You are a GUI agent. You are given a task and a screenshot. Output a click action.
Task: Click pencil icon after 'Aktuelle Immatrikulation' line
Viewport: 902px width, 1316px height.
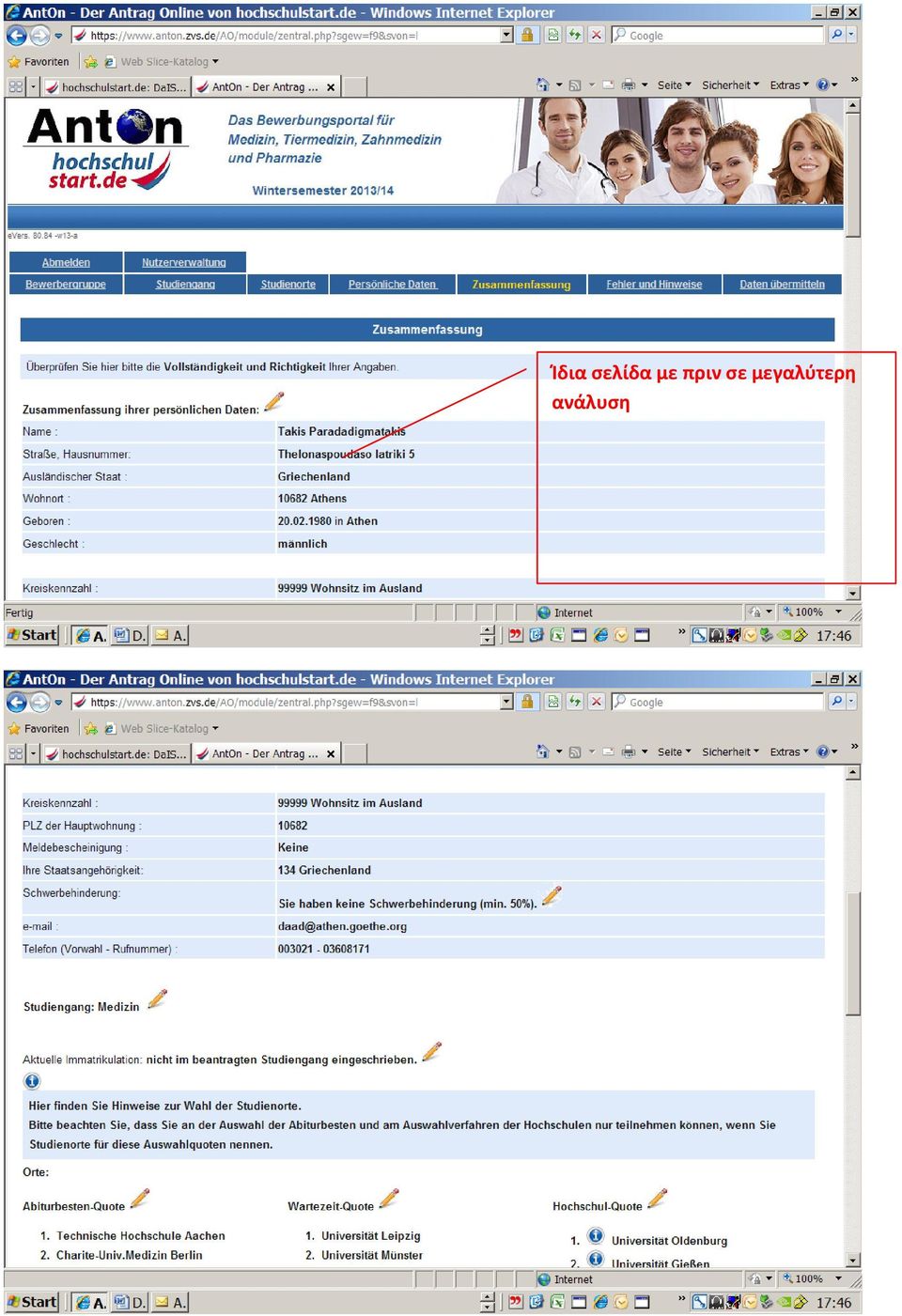[432, 1051]
